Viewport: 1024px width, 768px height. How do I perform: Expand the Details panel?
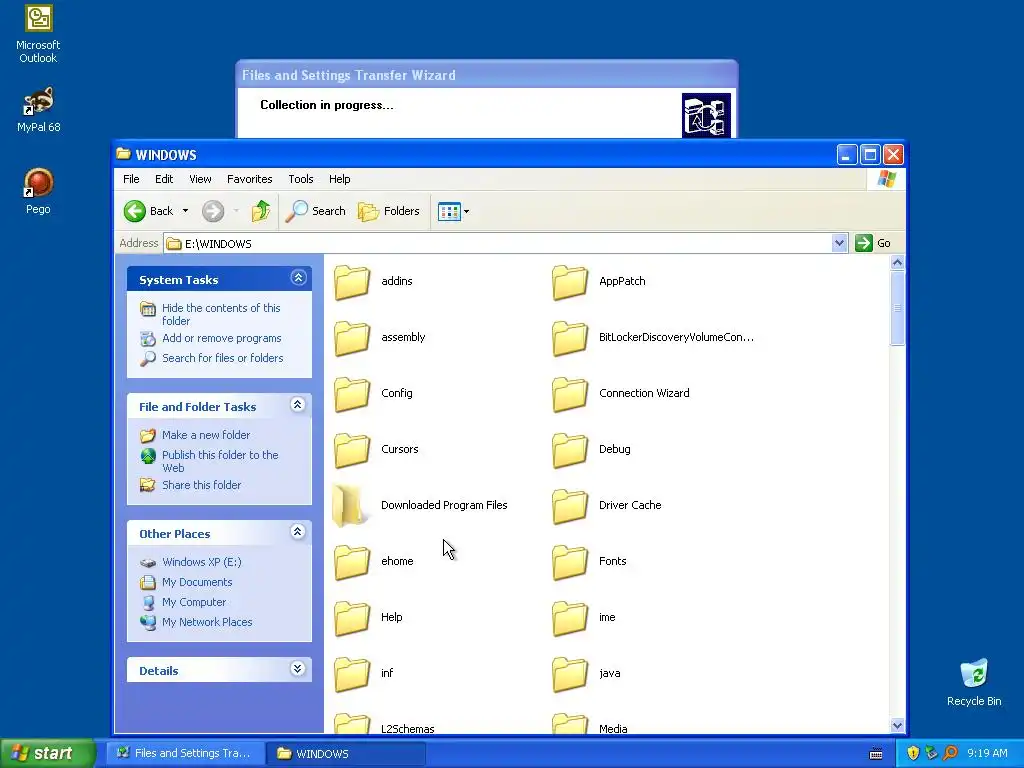point(298,669)
